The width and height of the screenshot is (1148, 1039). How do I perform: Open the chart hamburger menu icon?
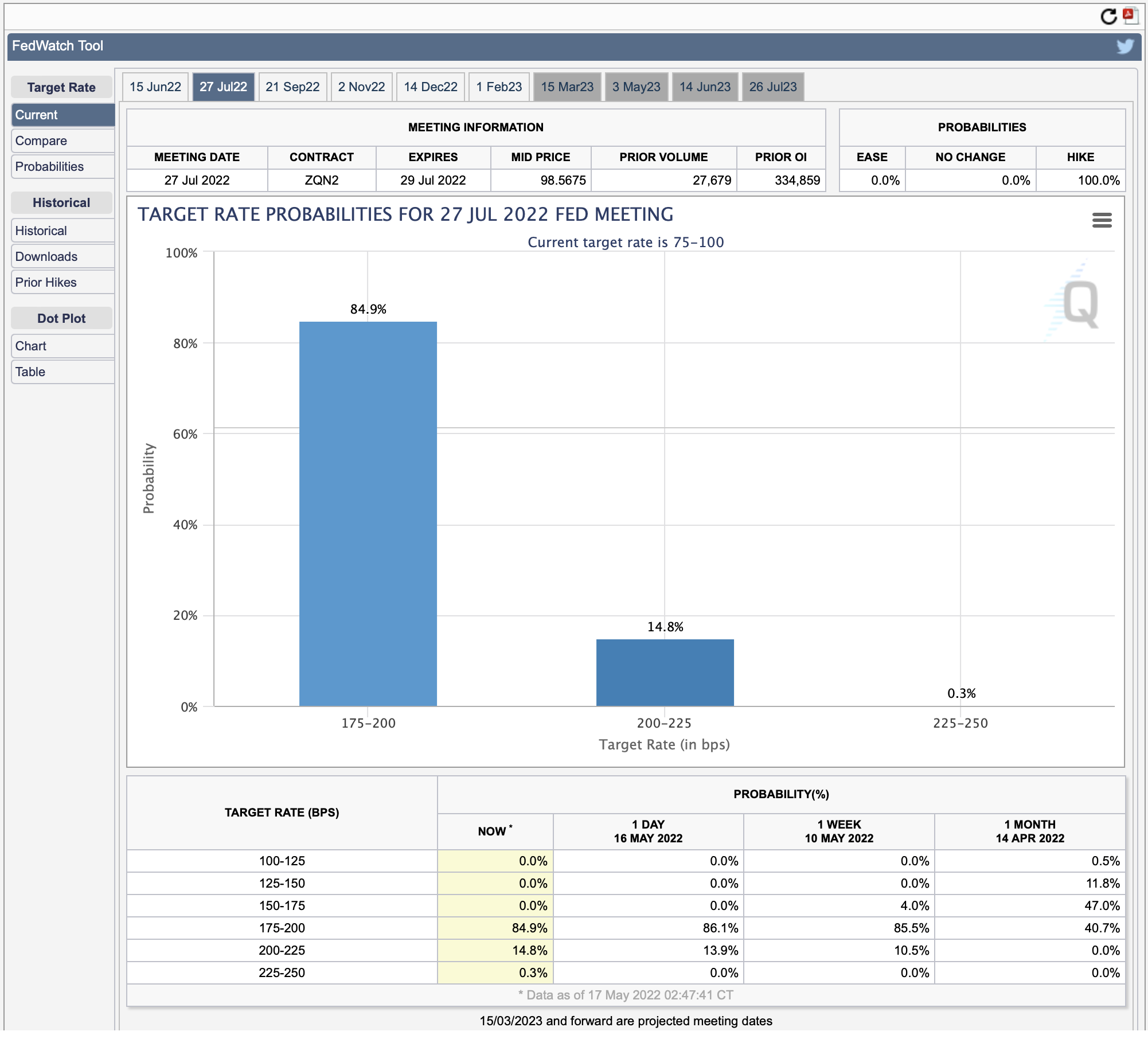(1102, 220)
